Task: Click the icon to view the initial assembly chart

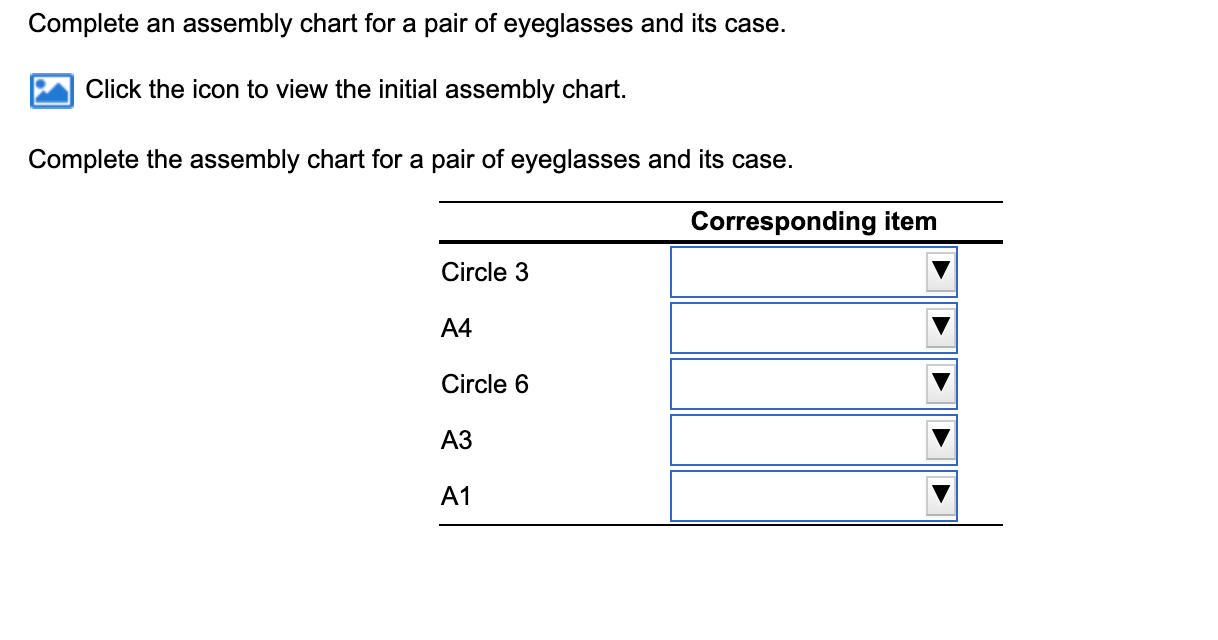Action: (52, 90)
